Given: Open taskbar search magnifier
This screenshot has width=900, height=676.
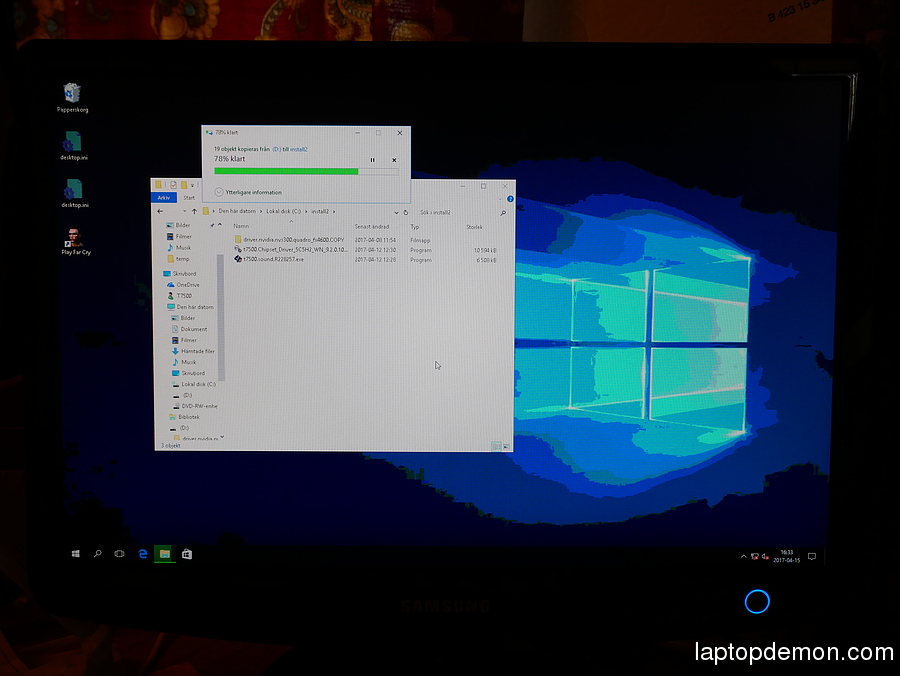Looking at the screenshot, I should pyautogui.click(x=98, y=554).
